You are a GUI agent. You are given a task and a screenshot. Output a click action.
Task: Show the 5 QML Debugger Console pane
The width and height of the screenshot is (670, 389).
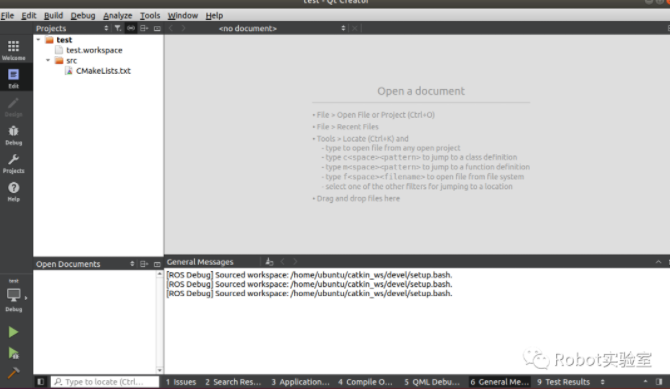tap(432, 381)
